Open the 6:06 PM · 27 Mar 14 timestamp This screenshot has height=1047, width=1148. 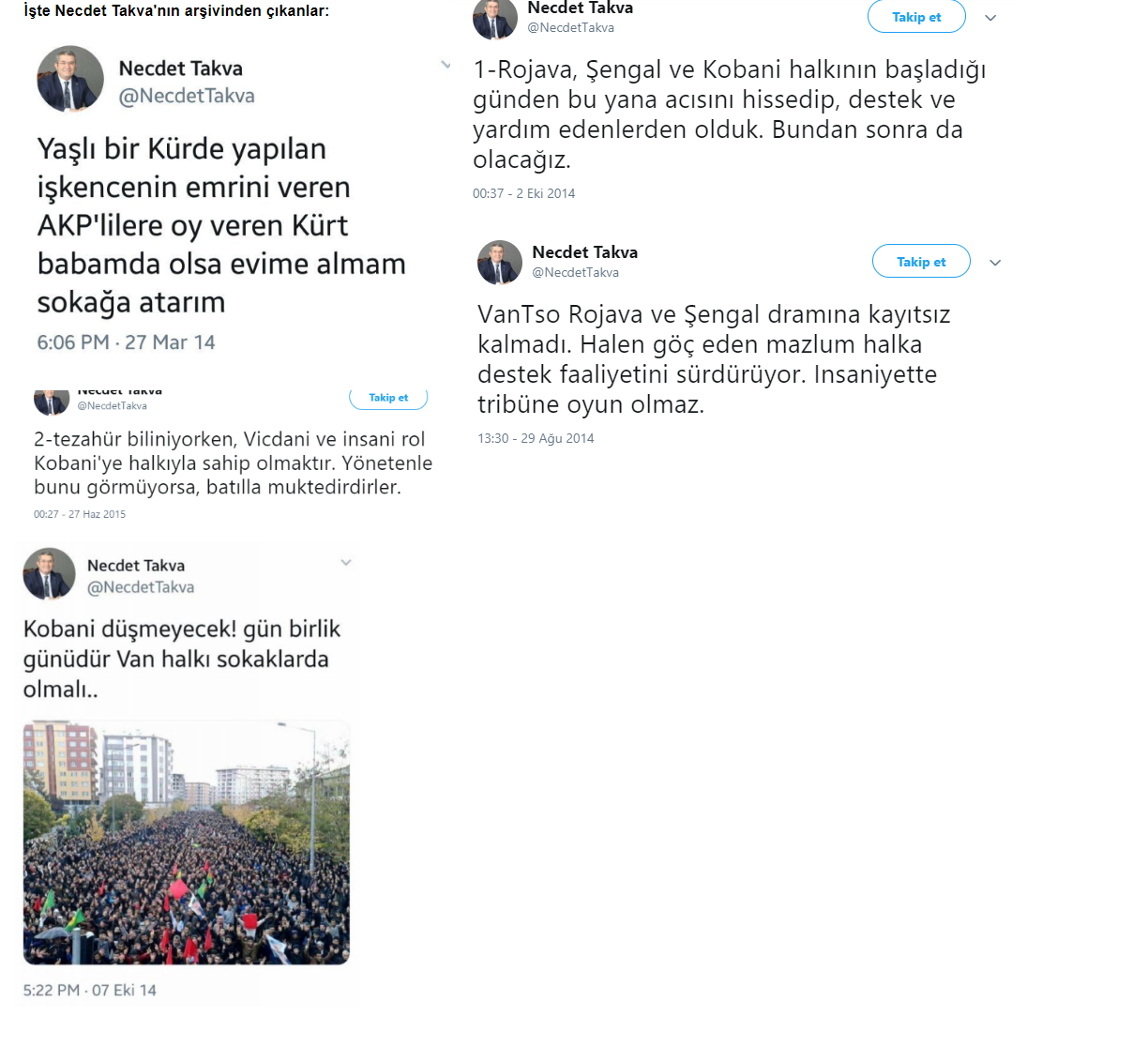pyautogui.click(x=126, y=342)
